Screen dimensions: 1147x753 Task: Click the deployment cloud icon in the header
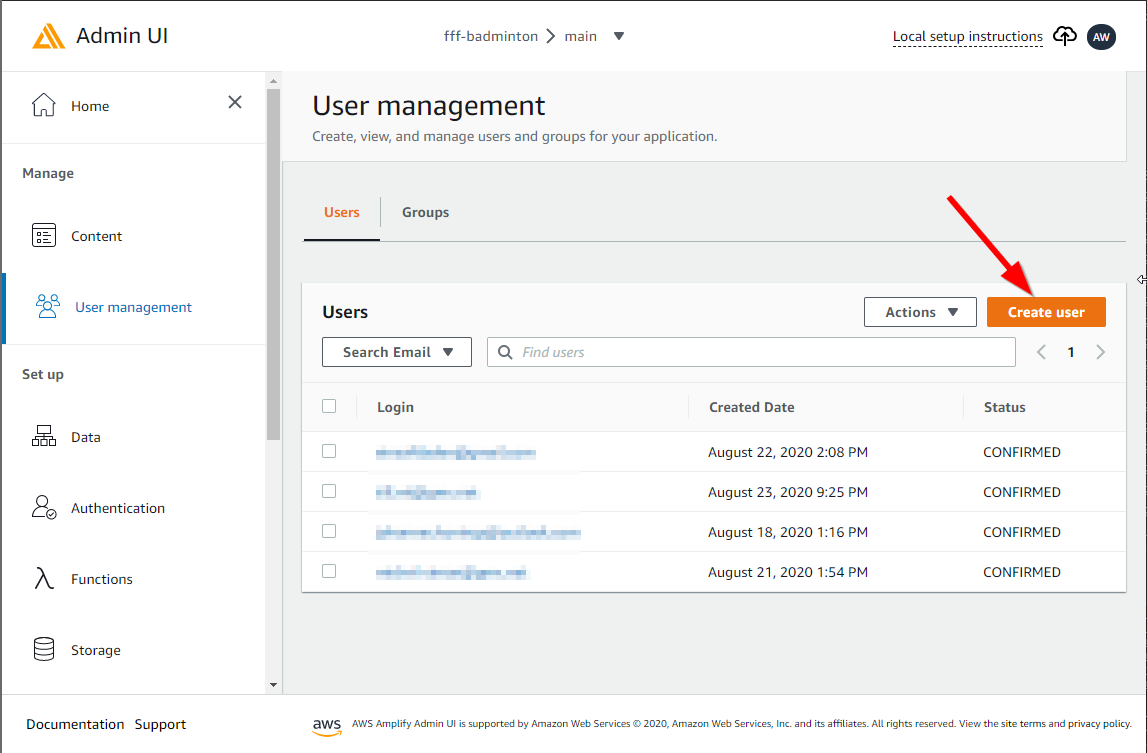tap(1064, 36)
